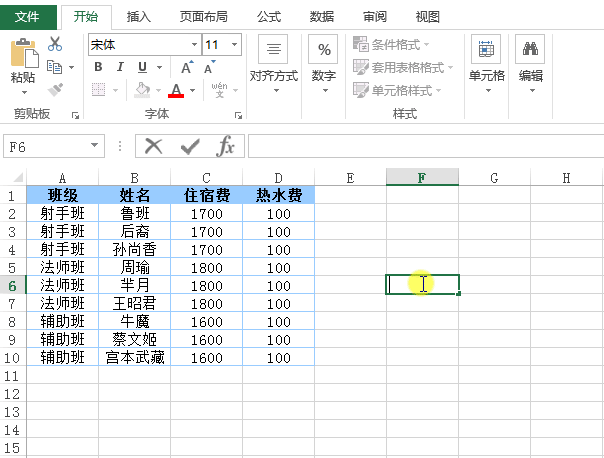
Task: Expand the font name dropdown 宋体
Action: coord(195,45)
